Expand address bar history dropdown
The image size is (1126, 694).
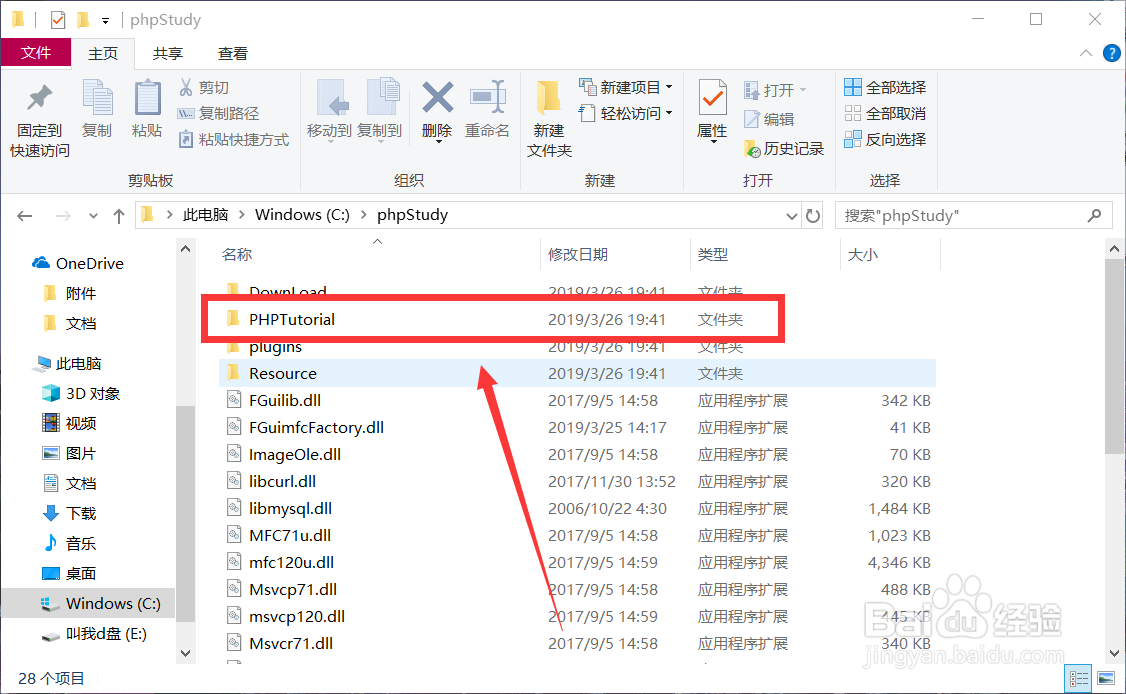791,216
